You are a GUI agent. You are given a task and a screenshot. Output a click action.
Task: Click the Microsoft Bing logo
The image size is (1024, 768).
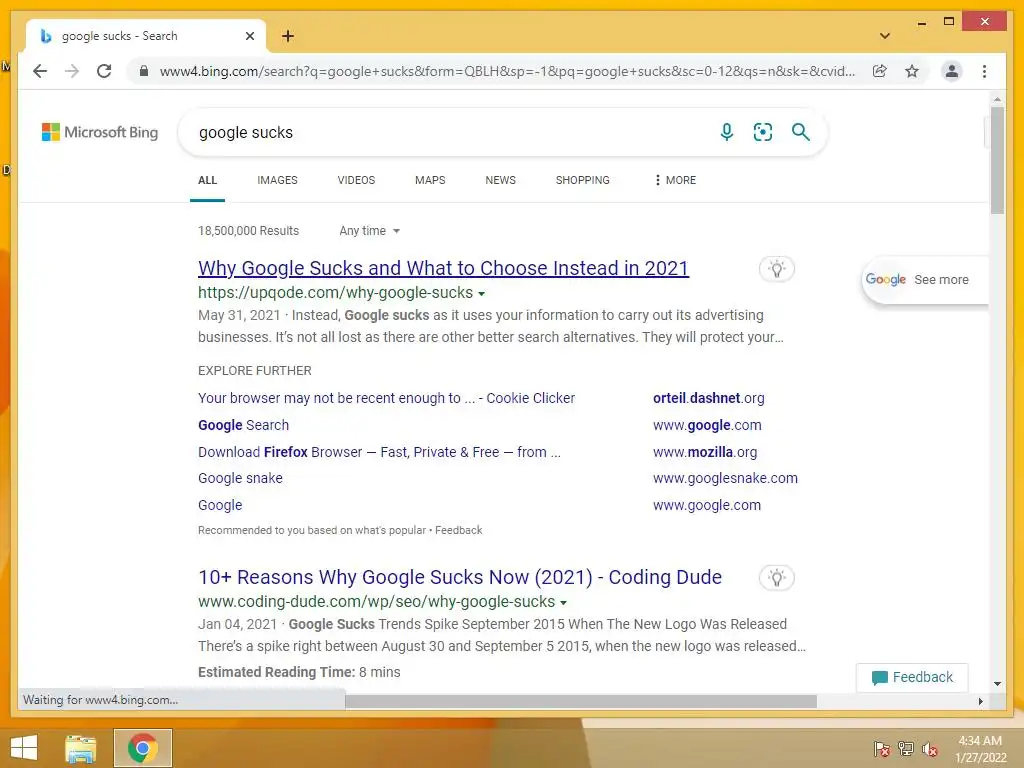100,132
